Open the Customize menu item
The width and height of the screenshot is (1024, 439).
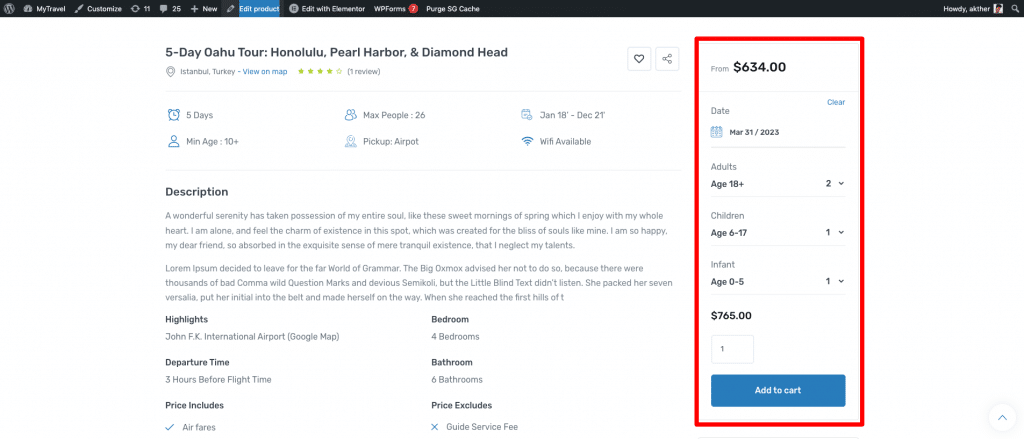(x=96, y=8)
